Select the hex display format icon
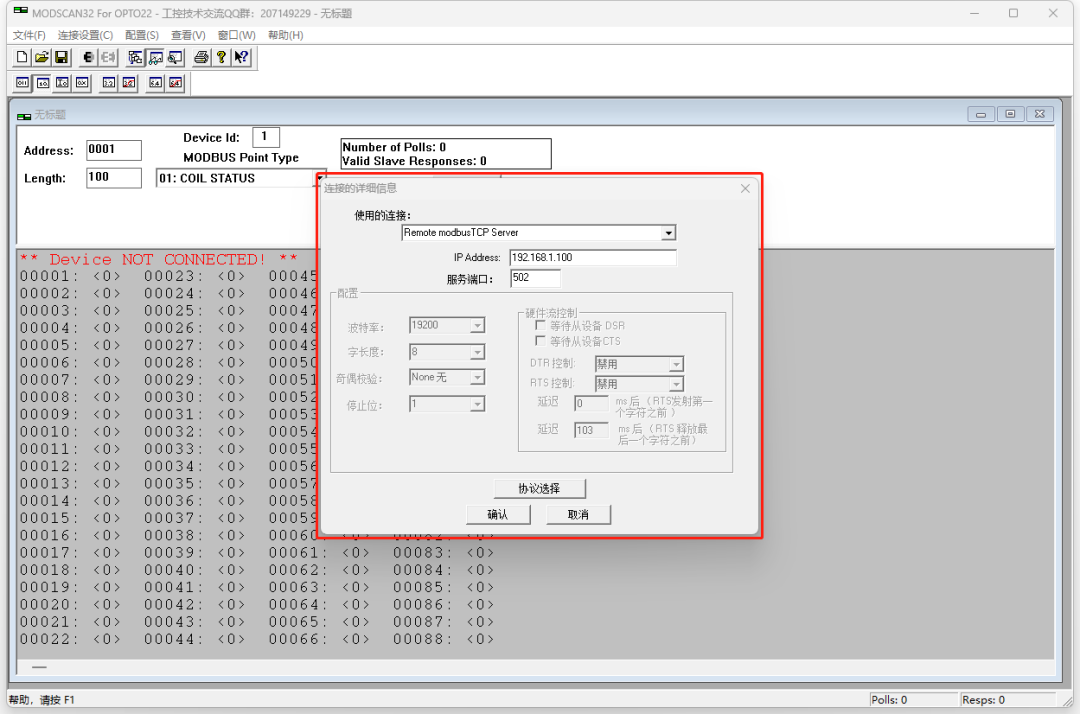Screen dimensions: 1080x714 [x=84, y=83]
